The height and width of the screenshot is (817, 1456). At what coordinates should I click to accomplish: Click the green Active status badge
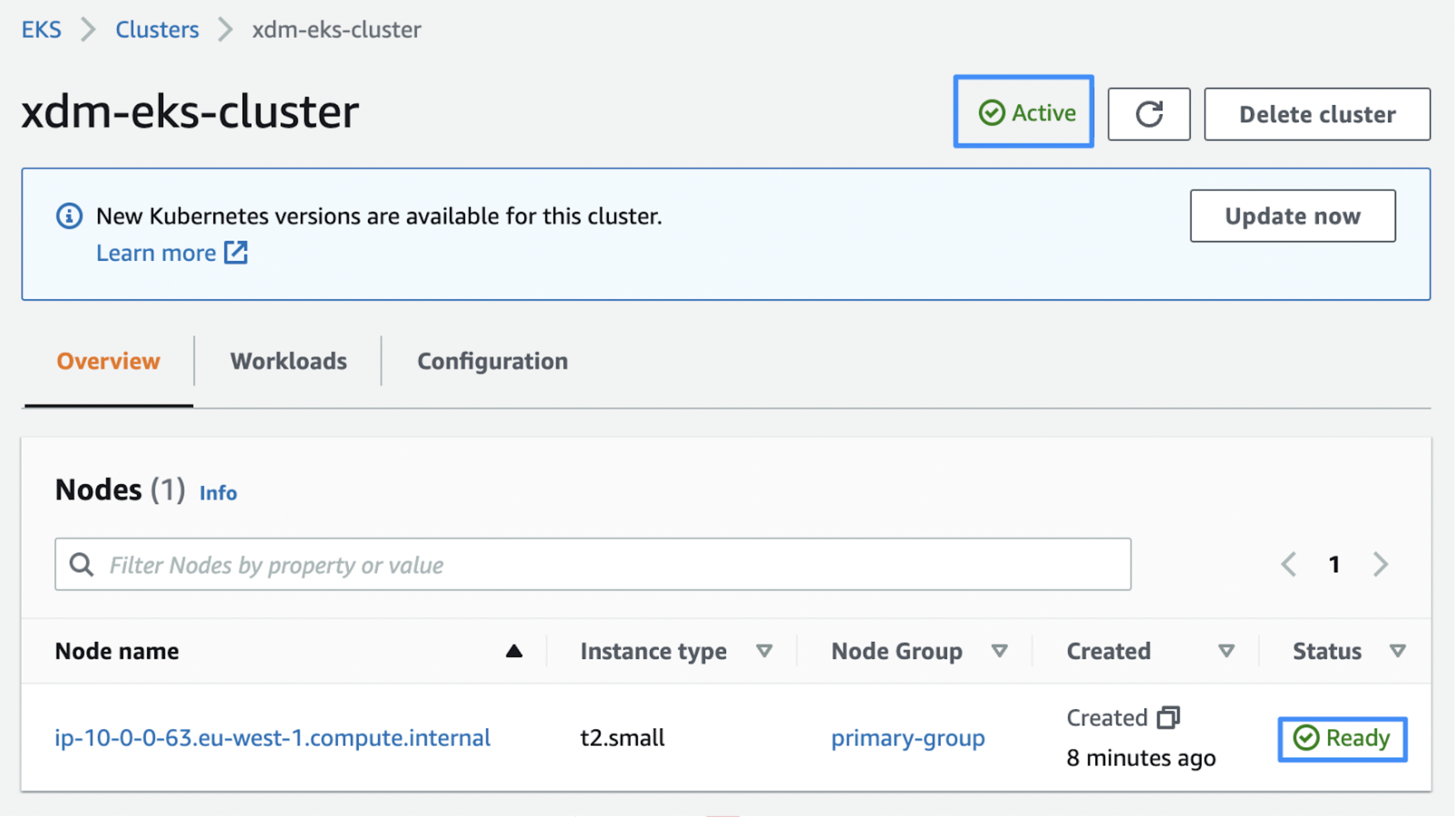click(1024, 112)
